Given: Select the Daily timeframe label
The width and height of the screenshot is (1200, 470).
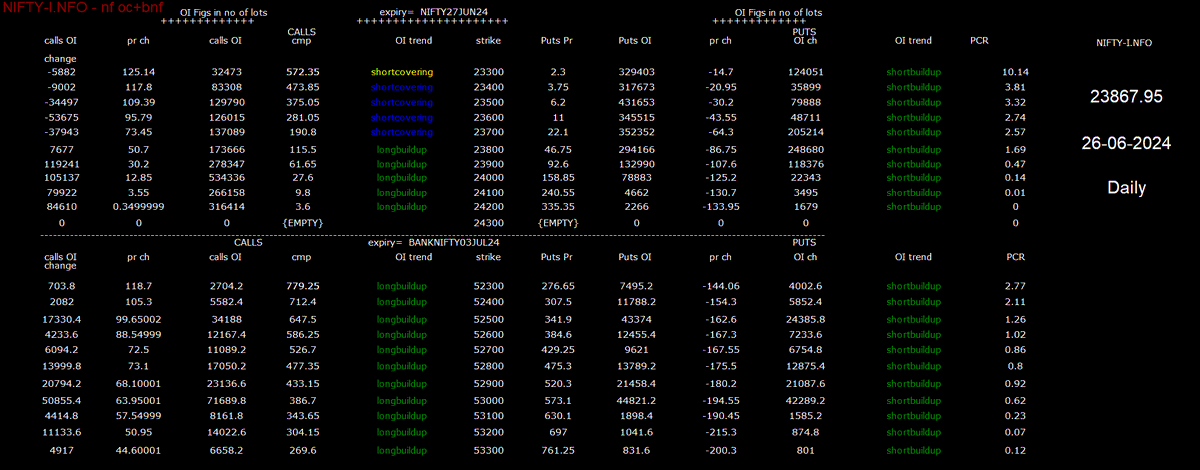Looking at the screenshot, I should pyautogui.click(x=1128, y=187).
